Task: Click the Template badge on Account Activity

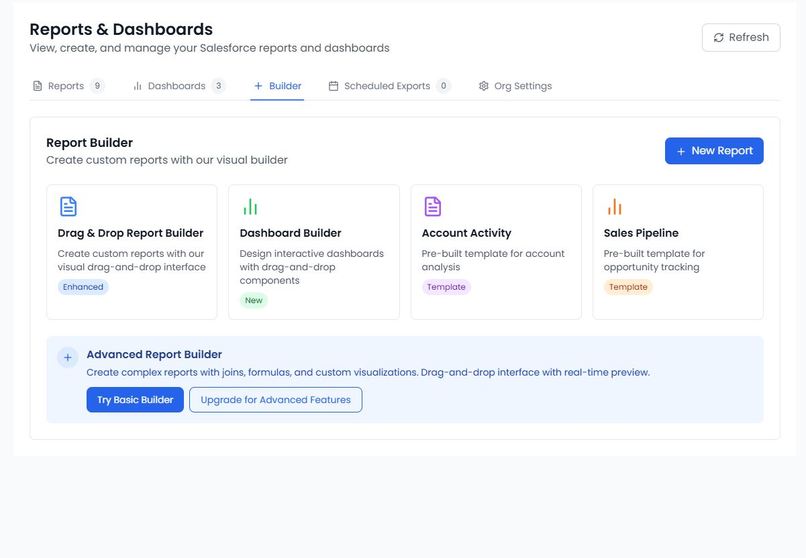Action: [x=446, y=287]
